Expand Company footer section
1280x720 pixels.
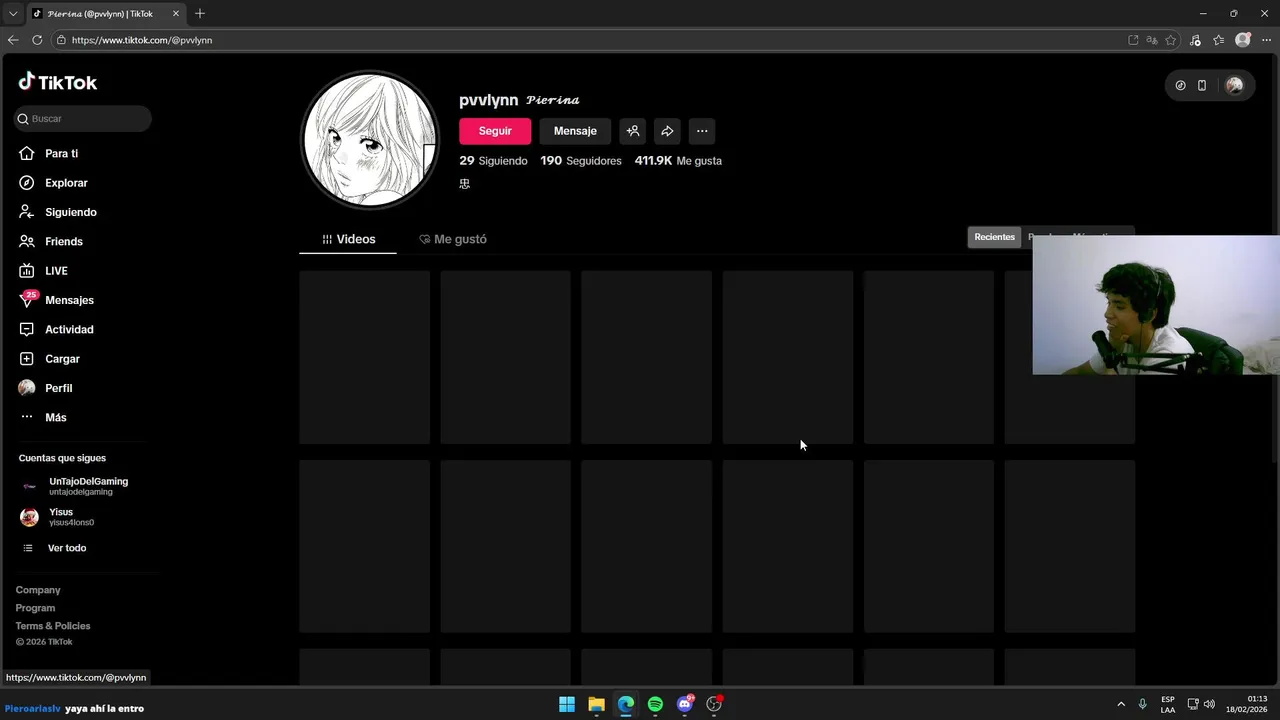tap(38, 590)
